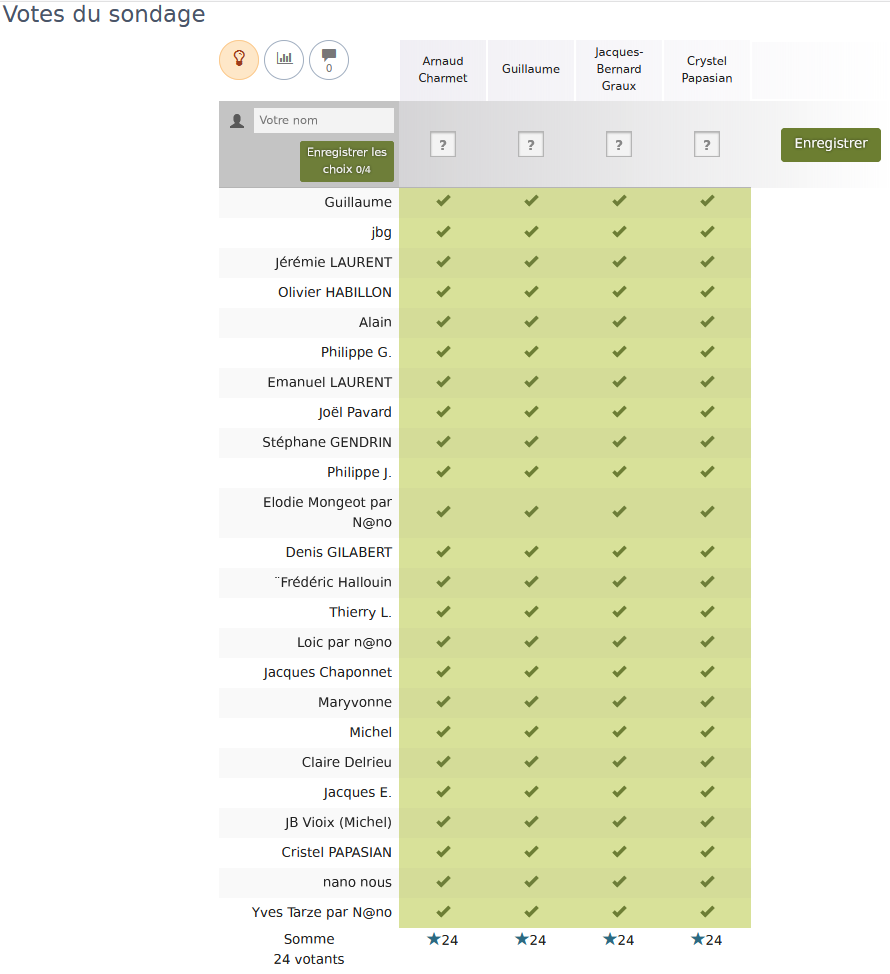Select the Arnaud Charmet column header
The image size is (890, 974).
pyautogui.click(x=443, y=70)
